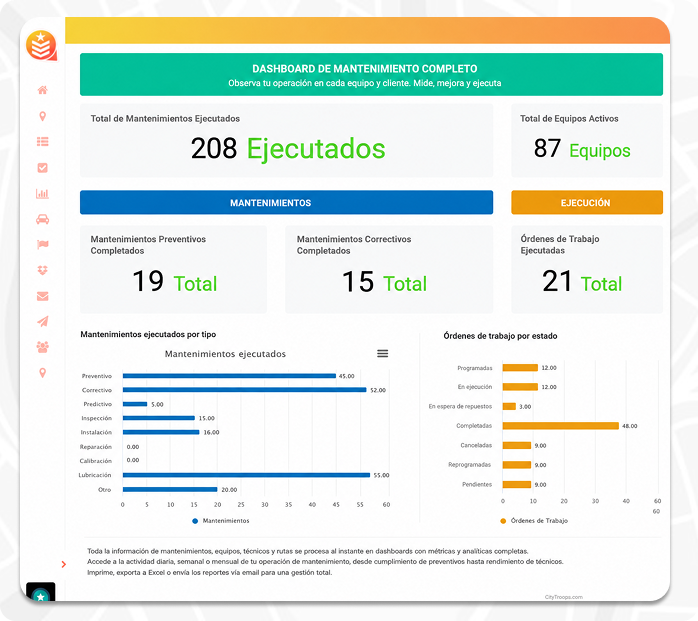The image size is (698, 621).
Task: Open the home icon in sidebar
Action: 42,90
